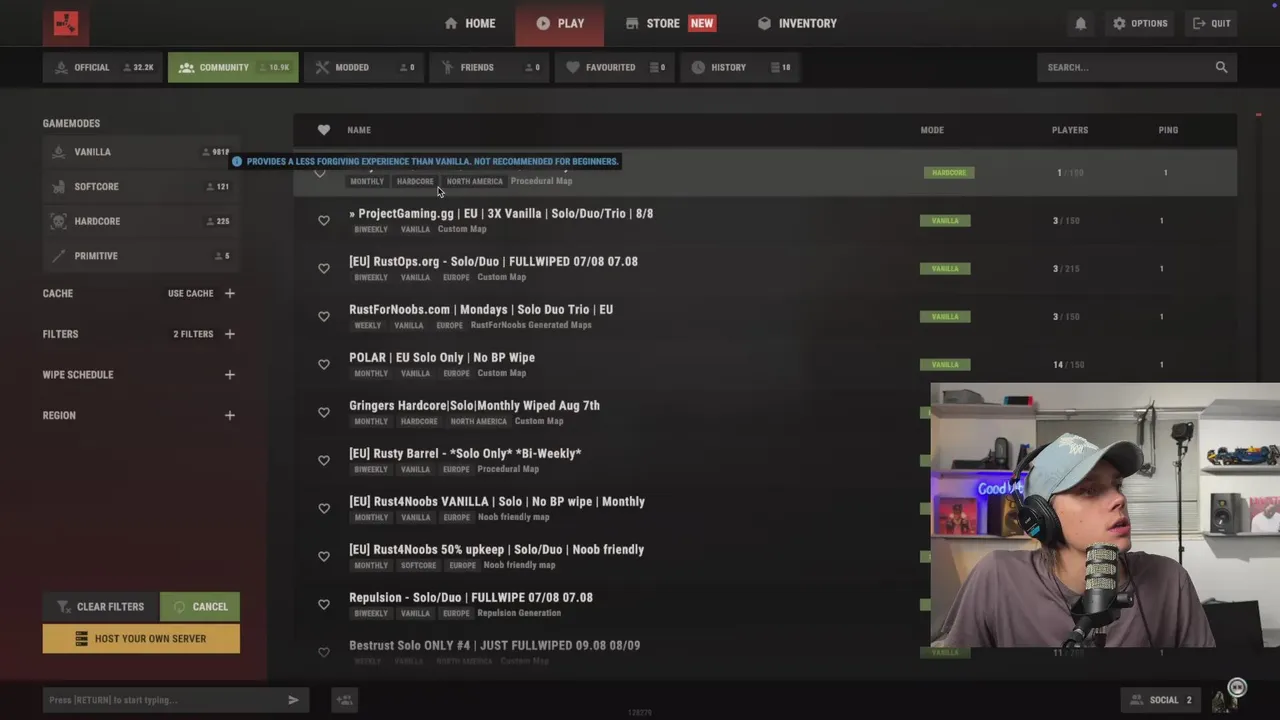The width and height of the screenshot is (1280, 720).
Task: Select Vanilla gamemode filter
Action: (140, 152)
